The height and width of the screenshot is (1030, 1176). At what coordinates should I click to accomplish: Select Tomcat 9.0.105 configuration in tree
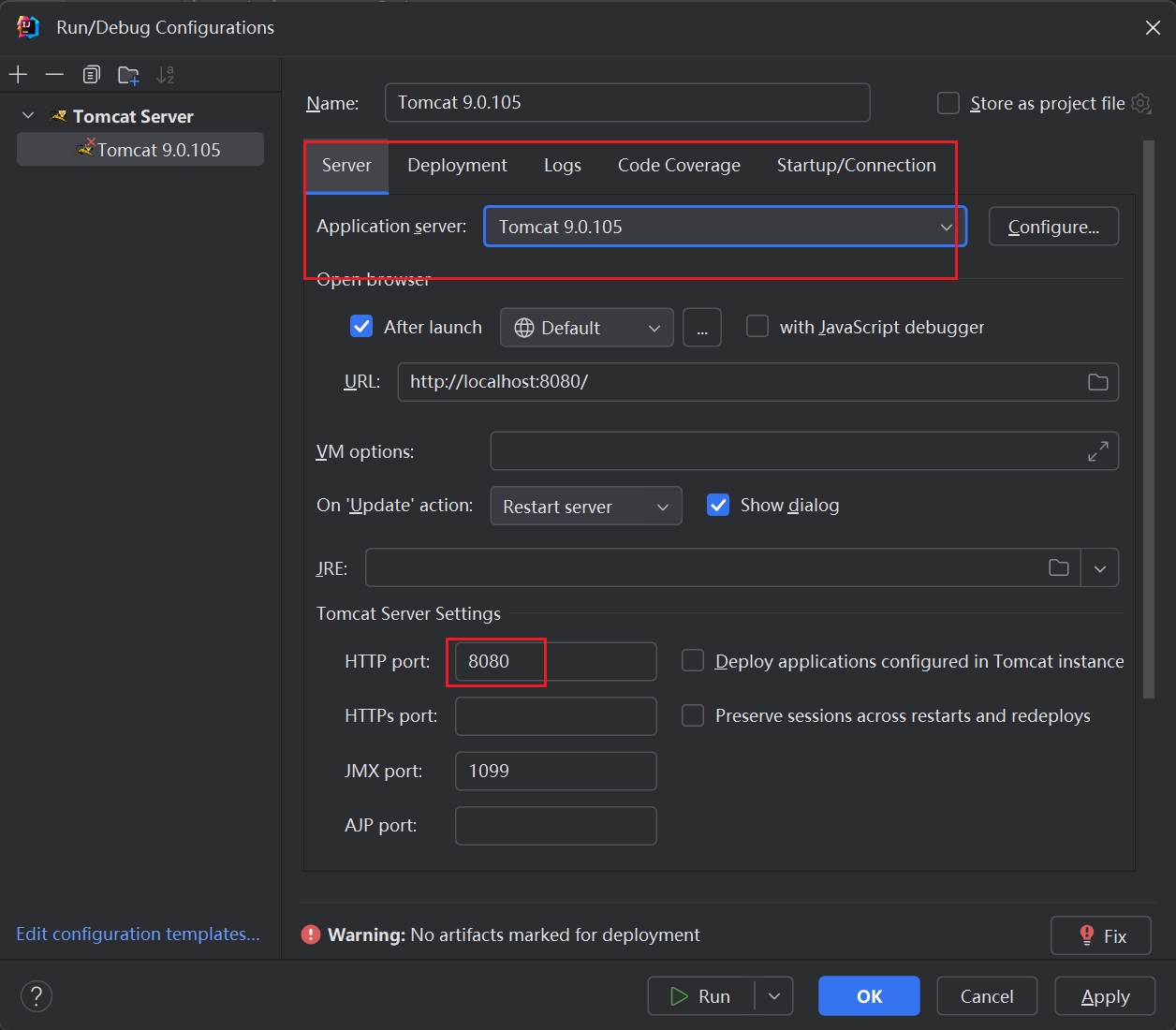tap(140, 150)
